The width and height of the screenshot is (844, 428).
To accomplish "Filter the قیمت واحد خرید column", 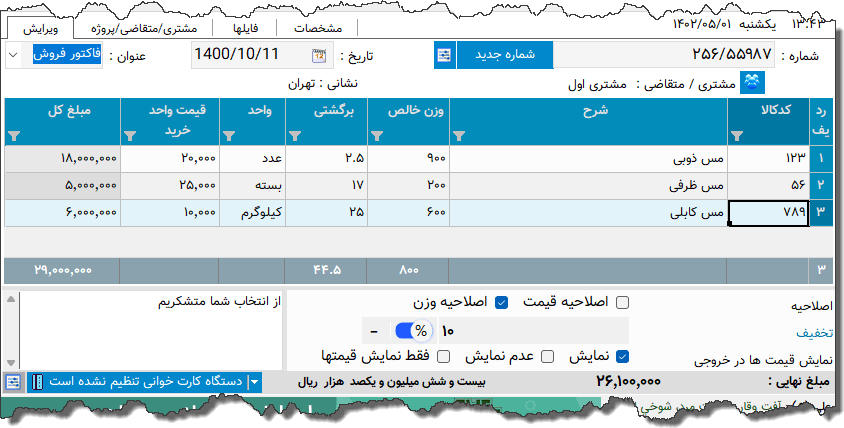I will 130,136.
